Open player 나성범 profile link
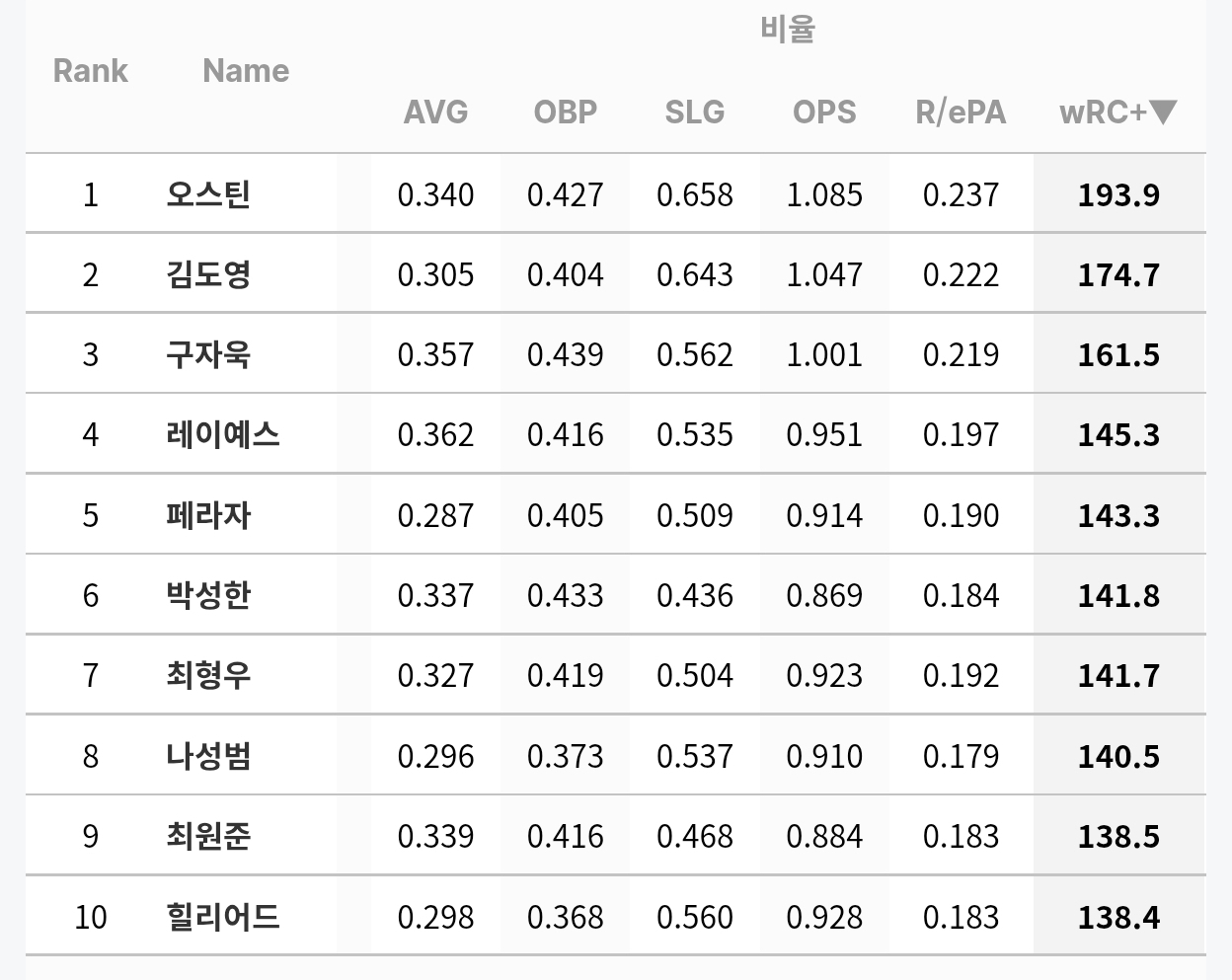Viewport: 1232px width, 980px height. [208, 756]
